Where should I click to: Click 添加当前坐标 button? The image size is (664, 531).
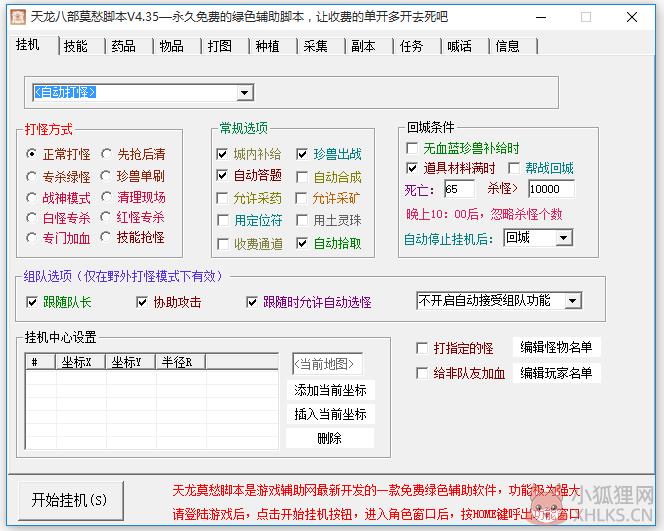pyautogui.click(x=330, y=390)
